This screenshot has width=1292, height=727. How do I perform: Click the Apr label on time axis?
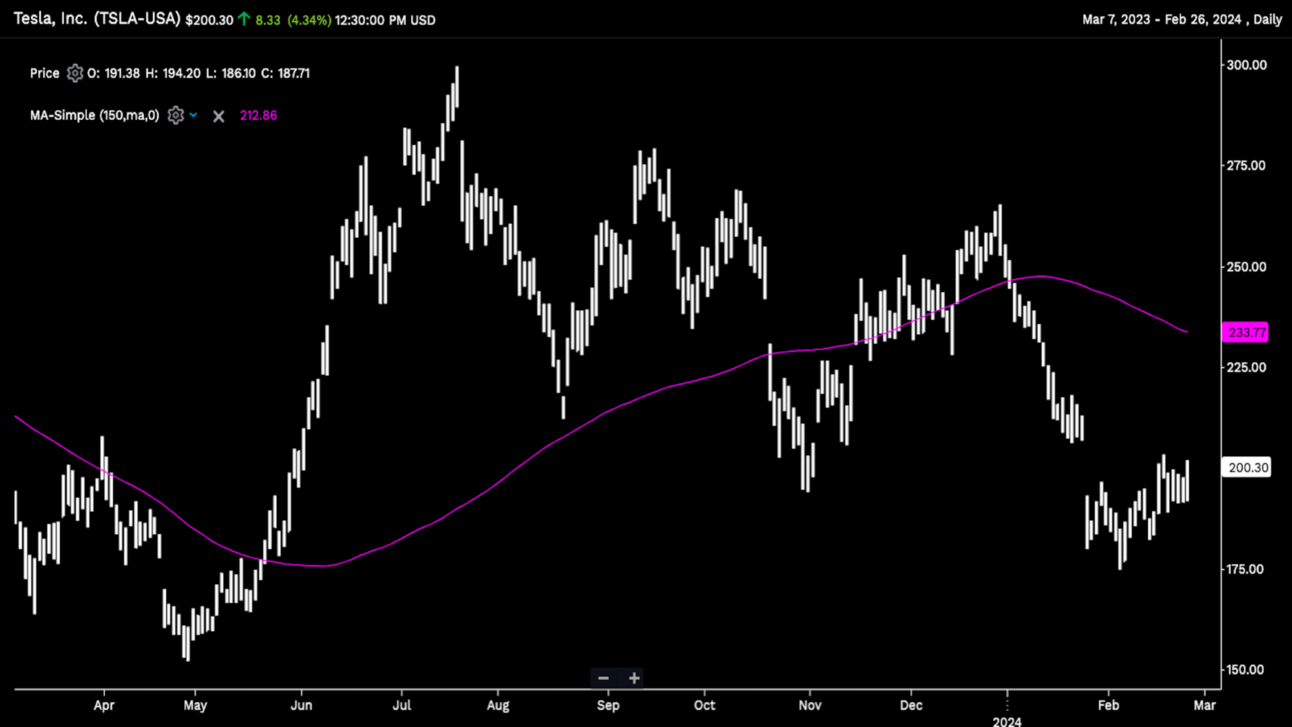[x=104, y=704]
